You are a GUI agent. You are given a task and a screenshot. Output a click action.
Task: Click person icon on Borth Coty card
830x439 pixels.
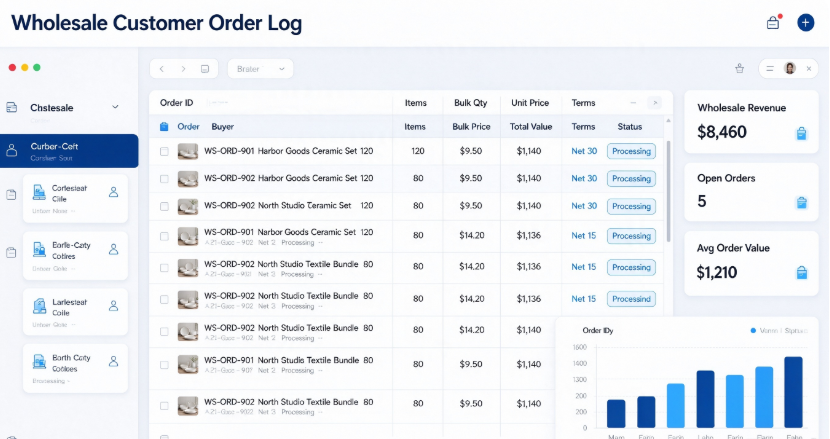(113, 362)
